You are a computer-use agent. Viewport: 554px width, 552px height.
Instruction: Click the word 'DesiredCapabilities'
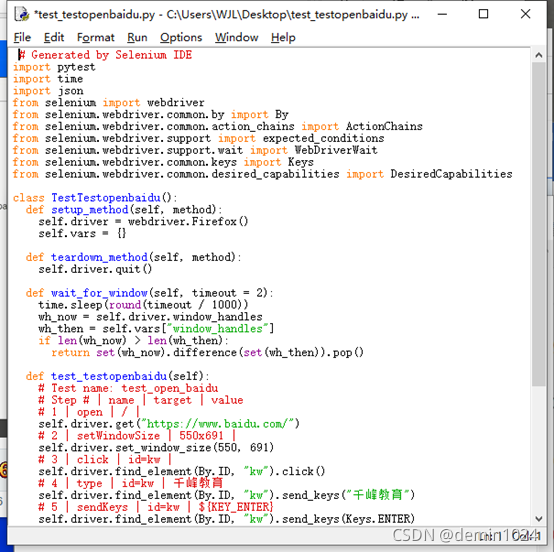[x=451, y=174]
